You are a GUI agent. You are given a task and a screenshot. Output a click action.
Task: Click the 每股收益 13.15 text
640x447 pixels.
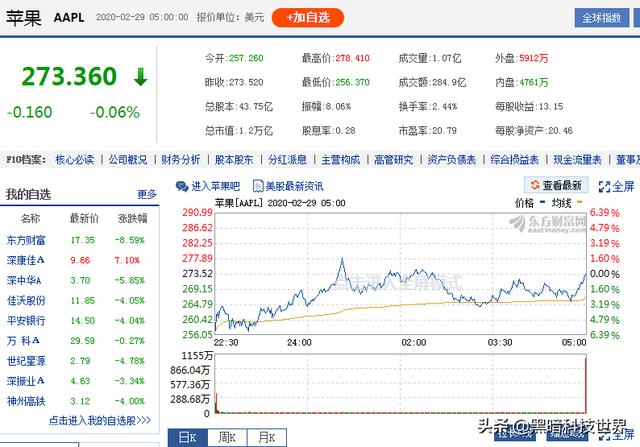529,107
